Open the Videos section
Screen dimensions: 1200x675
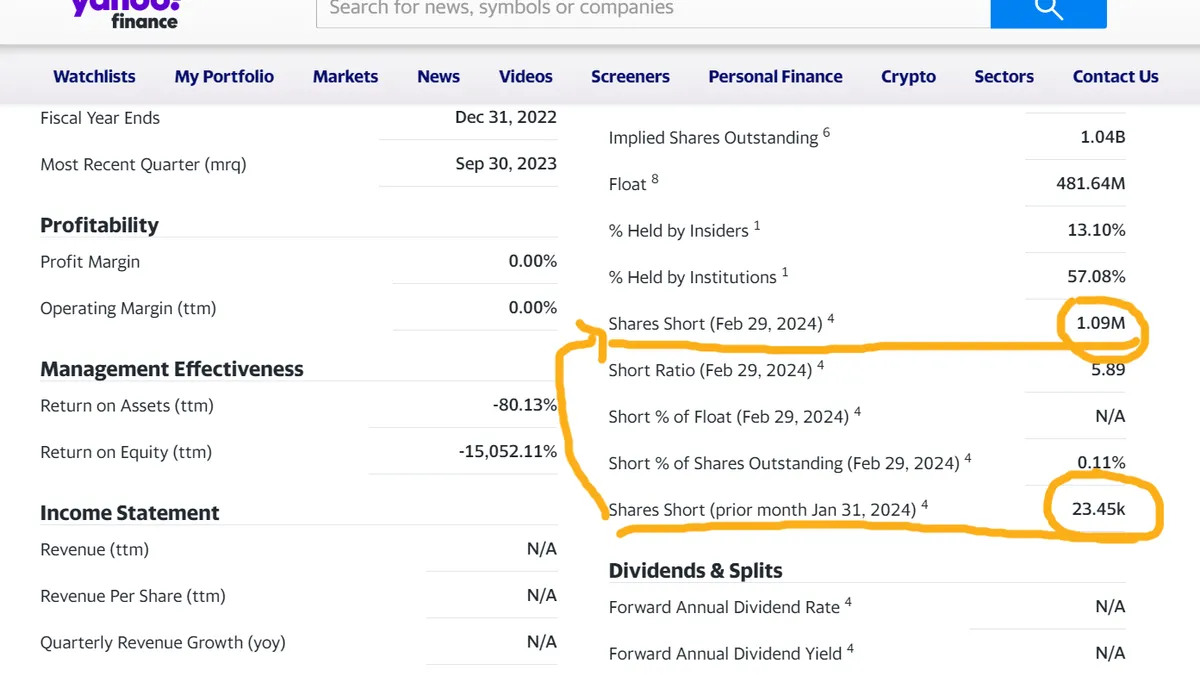point(525,77)
